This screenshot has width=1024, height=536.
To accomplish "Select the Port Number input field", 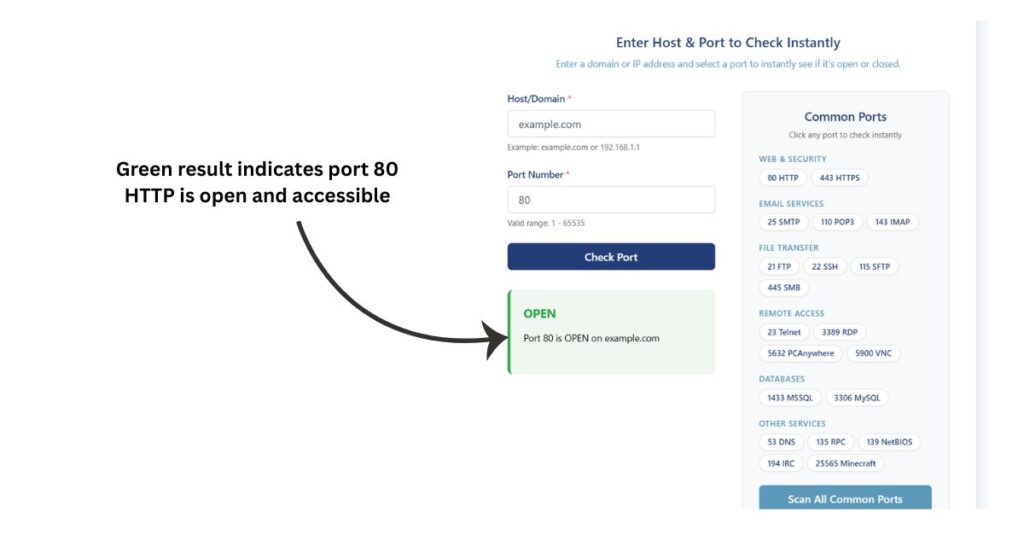I will tap(611, 200).
